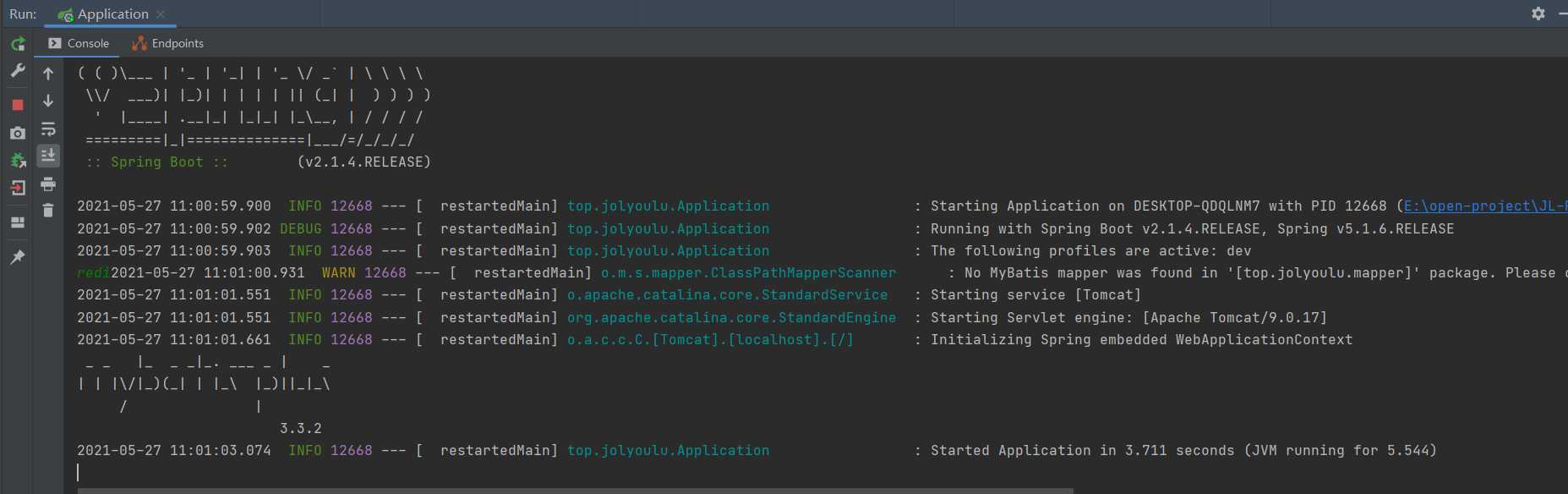This screenshot has height=494, width=1568.
Task: Click timestamp '2021-05-27 11:01:03.074'
Action: point(174,451)
